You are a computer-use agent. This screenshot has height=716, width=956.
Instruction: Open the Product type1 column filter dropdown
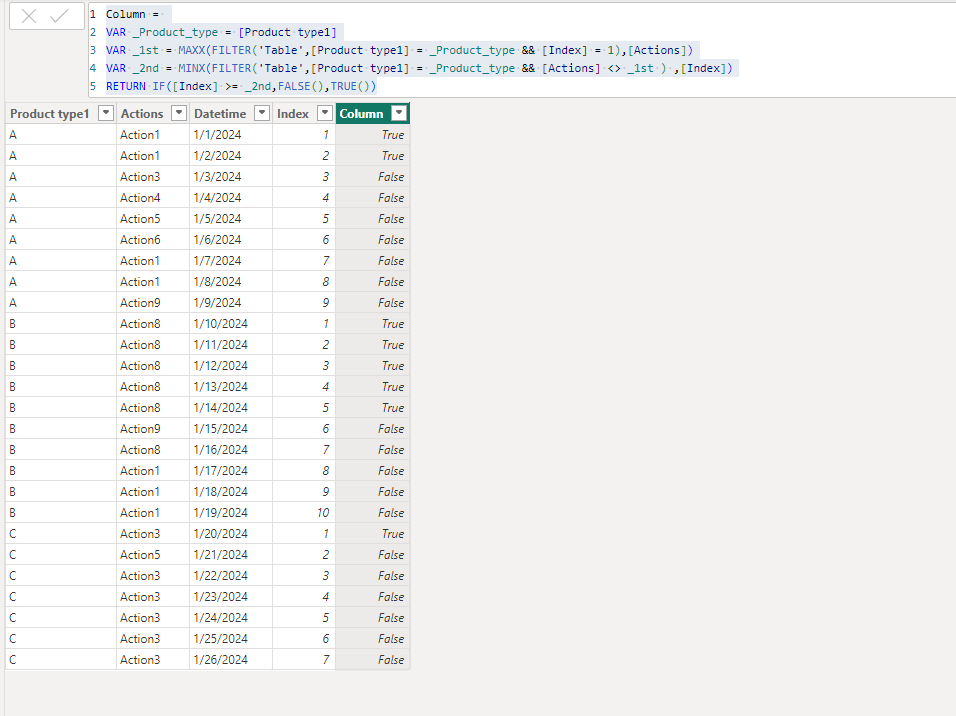(106, 113)
